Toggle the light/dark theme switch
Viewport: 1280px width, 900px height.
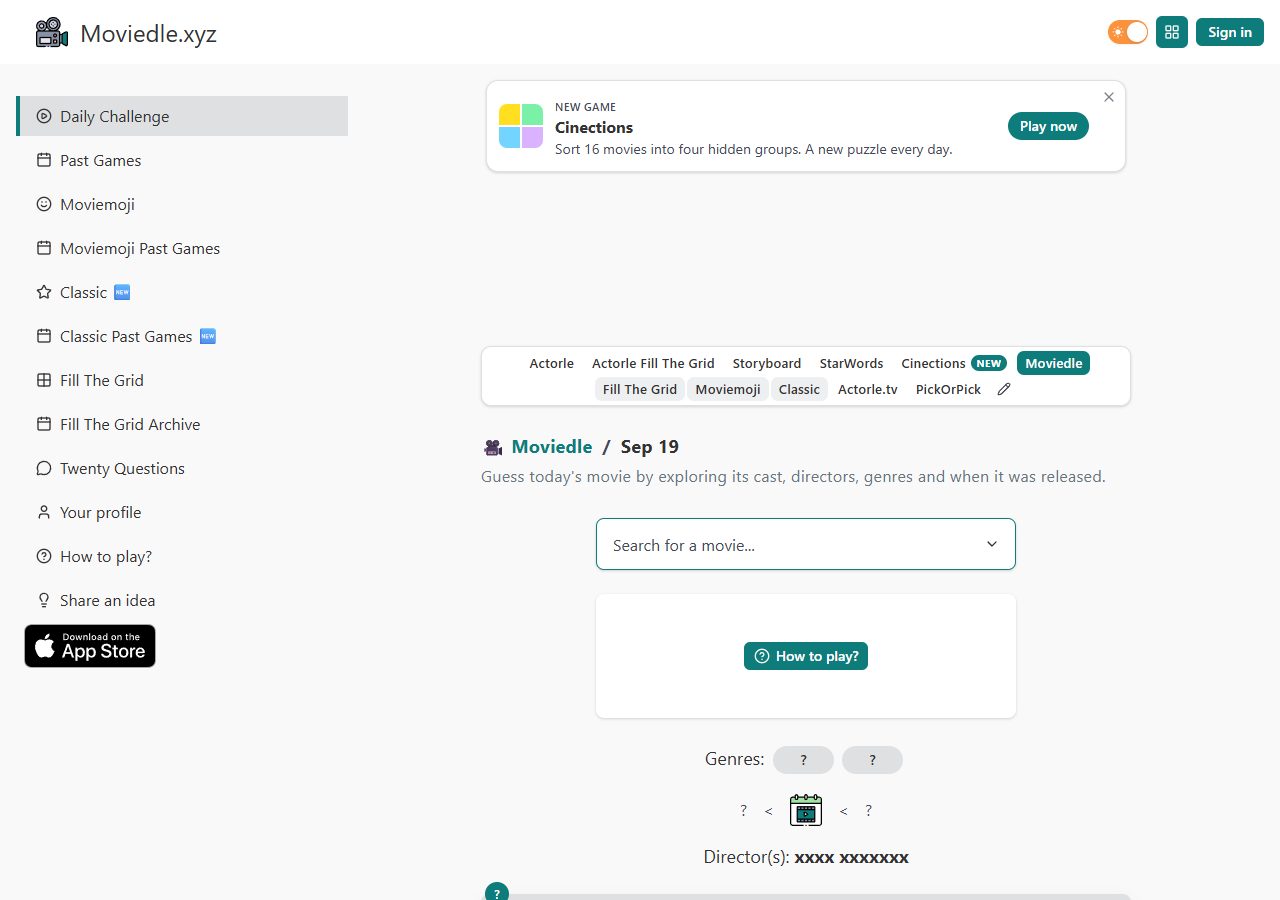[x=1128, y=32]
